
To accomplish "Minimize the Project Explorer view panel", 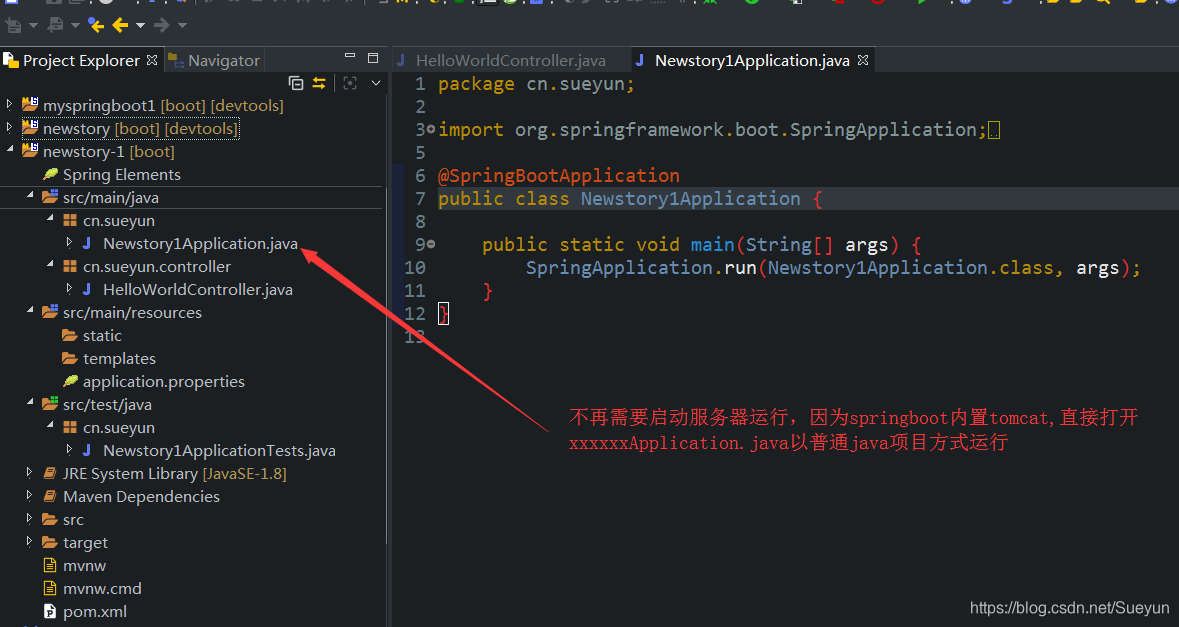I will 350,56.
